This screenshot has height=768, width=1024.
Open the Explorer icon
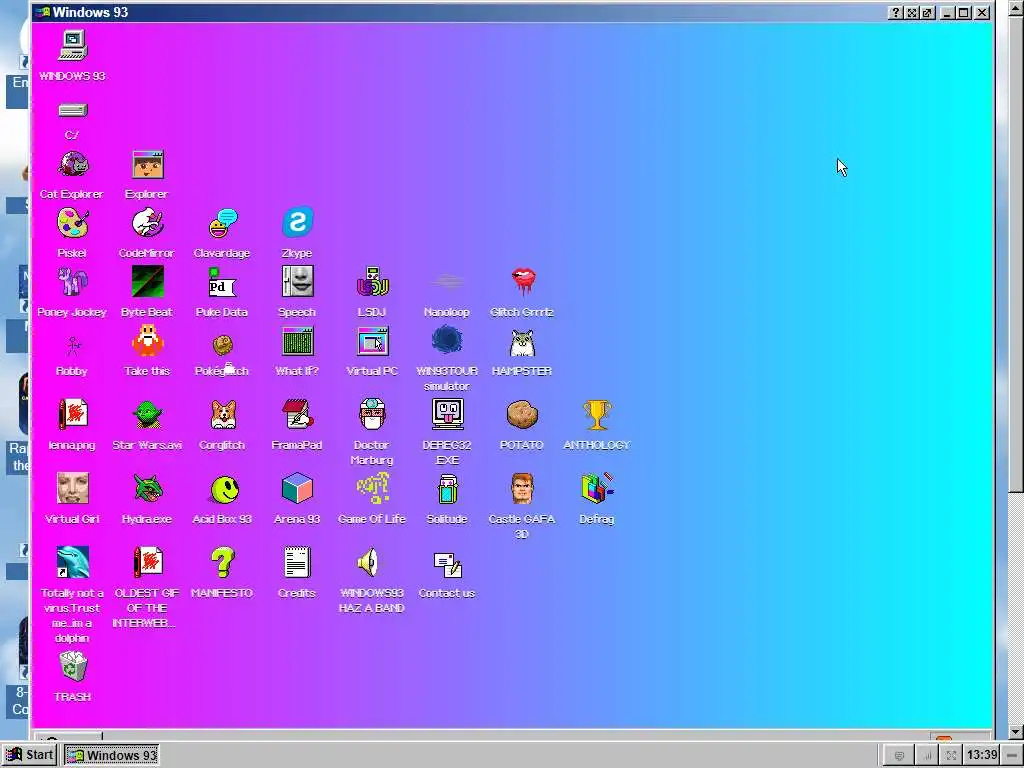[148, 164]
